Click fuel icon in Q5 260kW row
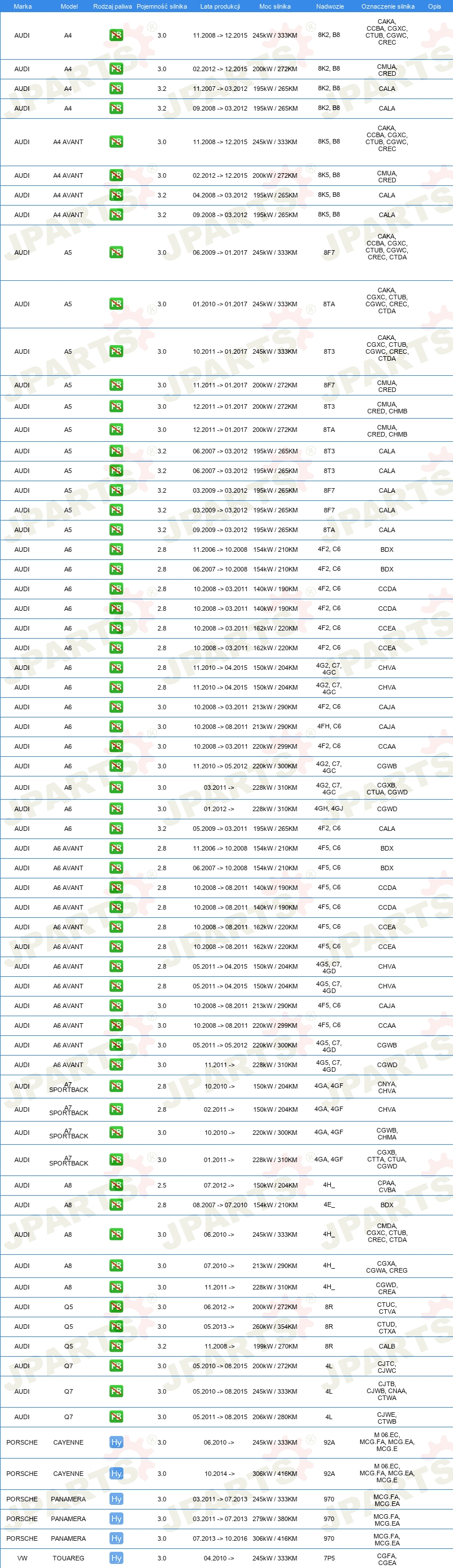The image size is (453, 1568). click(x=116, y=1327)
